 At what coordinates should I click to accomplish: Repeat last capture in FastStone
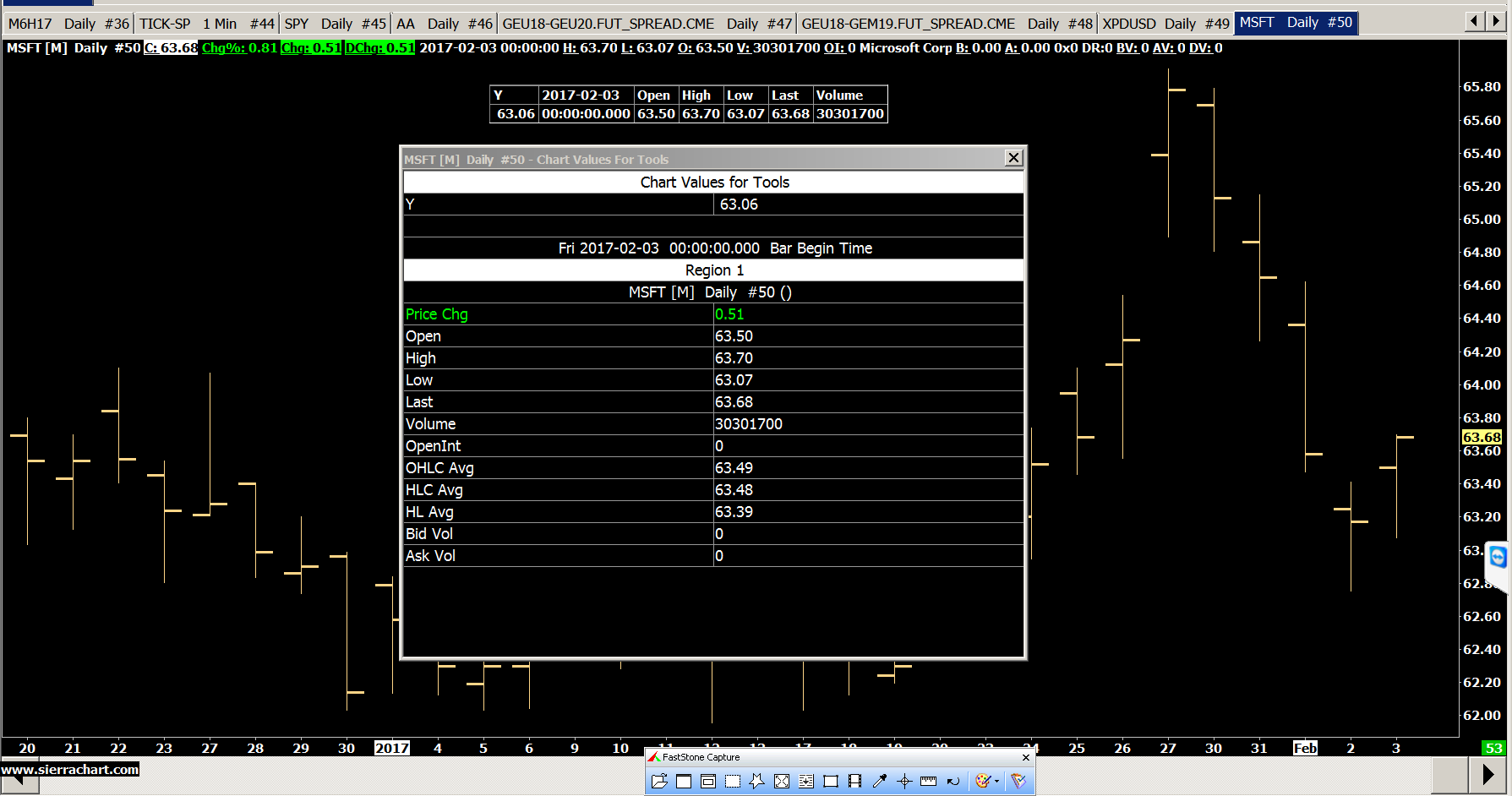tap(953, 781)
